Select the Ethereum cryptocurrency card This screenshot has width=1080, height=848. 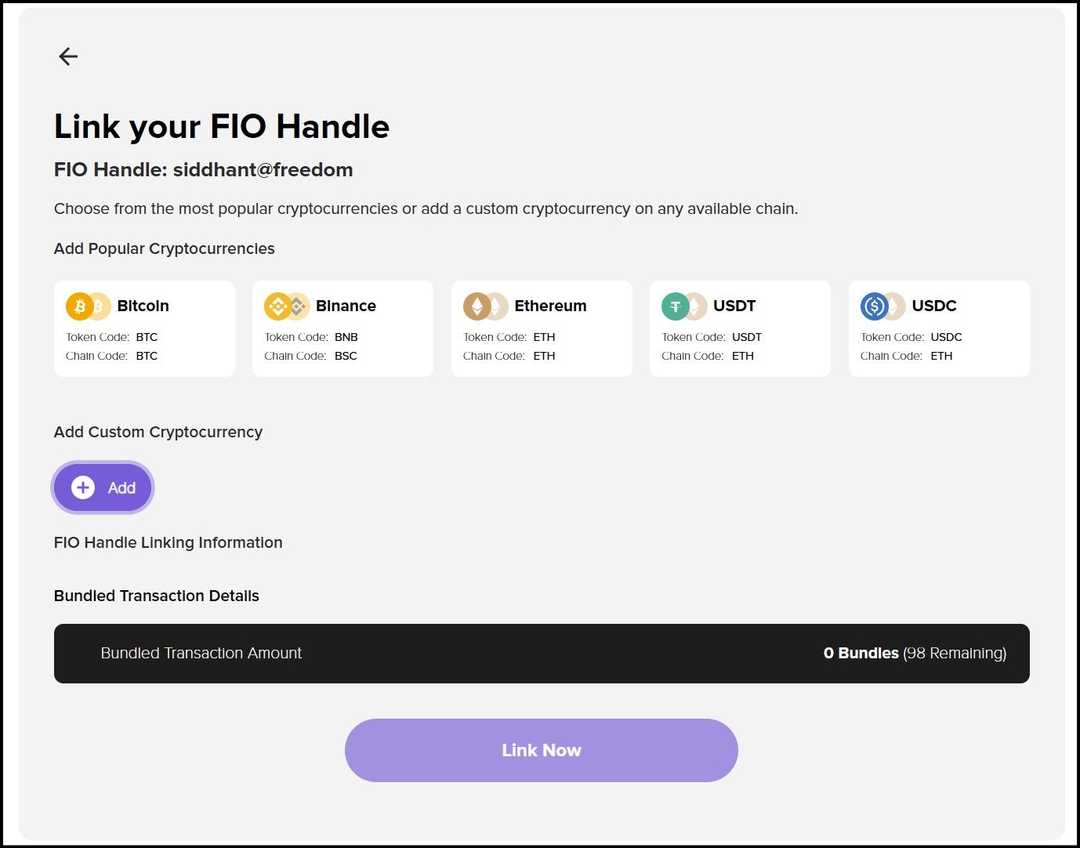(541, 328)
